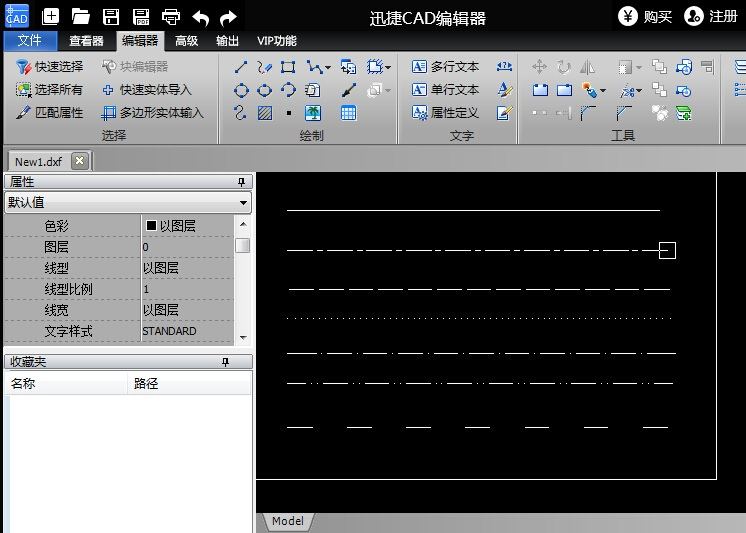The height and width of the screenshot is (533, 746).
Task: Click the Print icon in the title bar
Action: [171, 16]
